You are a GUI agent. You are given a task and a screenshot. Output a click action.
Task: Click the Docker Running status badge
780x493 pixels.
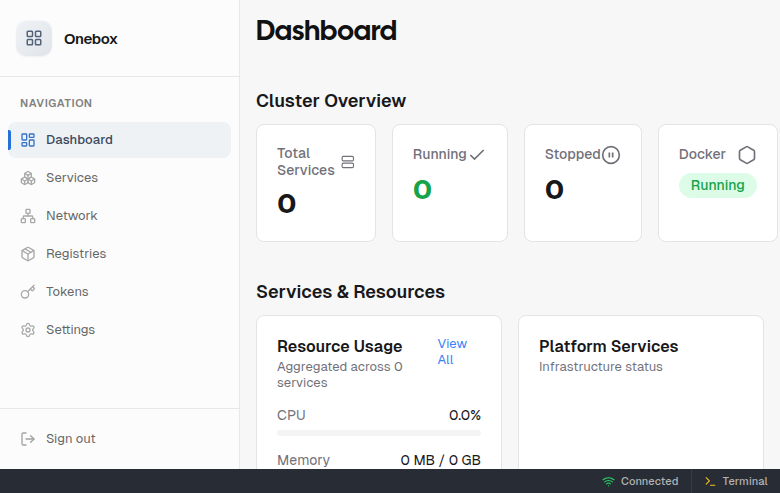pos(717,185)
